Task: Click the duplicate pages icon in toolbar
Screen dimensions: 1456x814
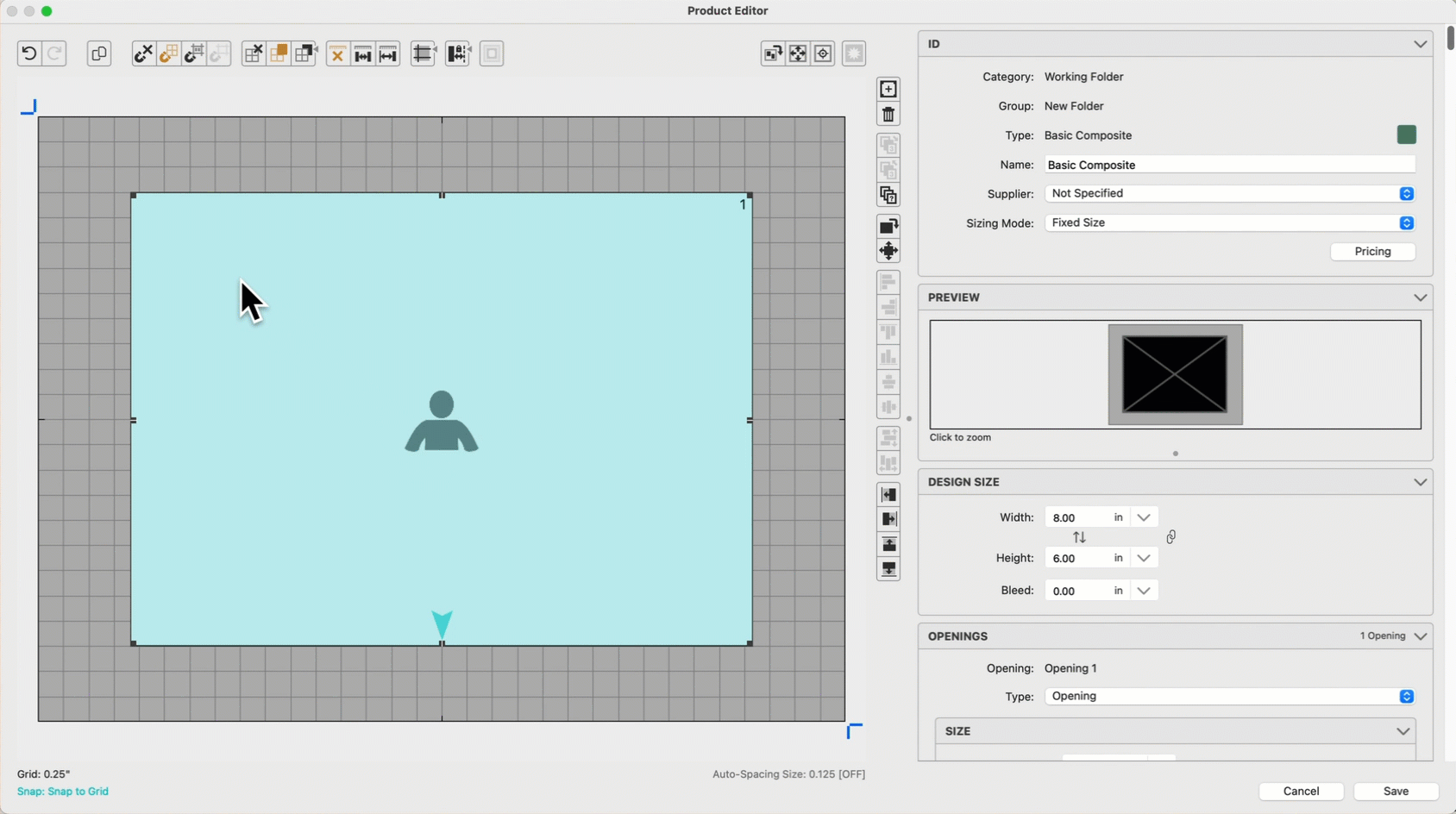Action: (x=99, y=53)
